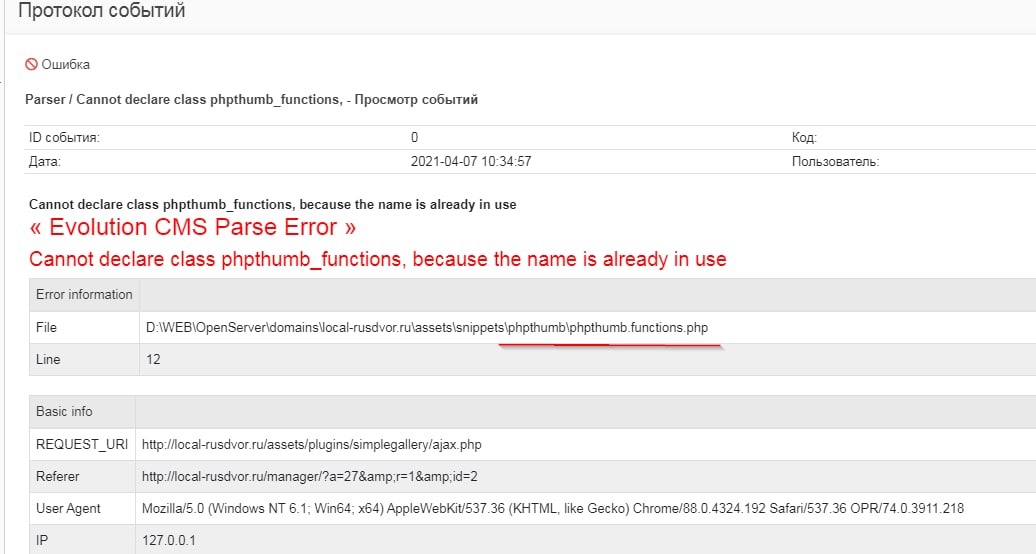Select the bold black 'Cannot declare class' message
The height and width of the screenshot is (554, 1036).
[272, 204]
